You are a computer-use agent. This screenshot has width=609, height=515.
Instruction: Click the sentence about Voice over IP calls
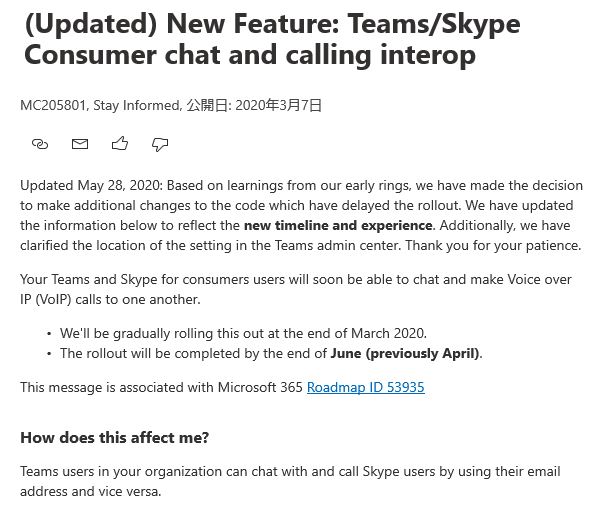click(296, 289)
